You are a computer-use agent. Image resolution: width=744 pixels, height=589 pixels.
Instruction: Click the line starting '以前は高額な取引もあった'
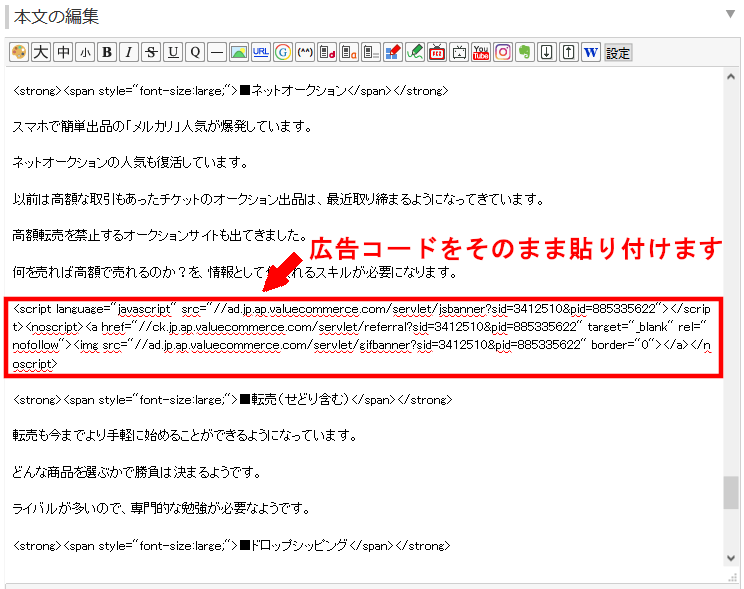[x=278, y=199]
